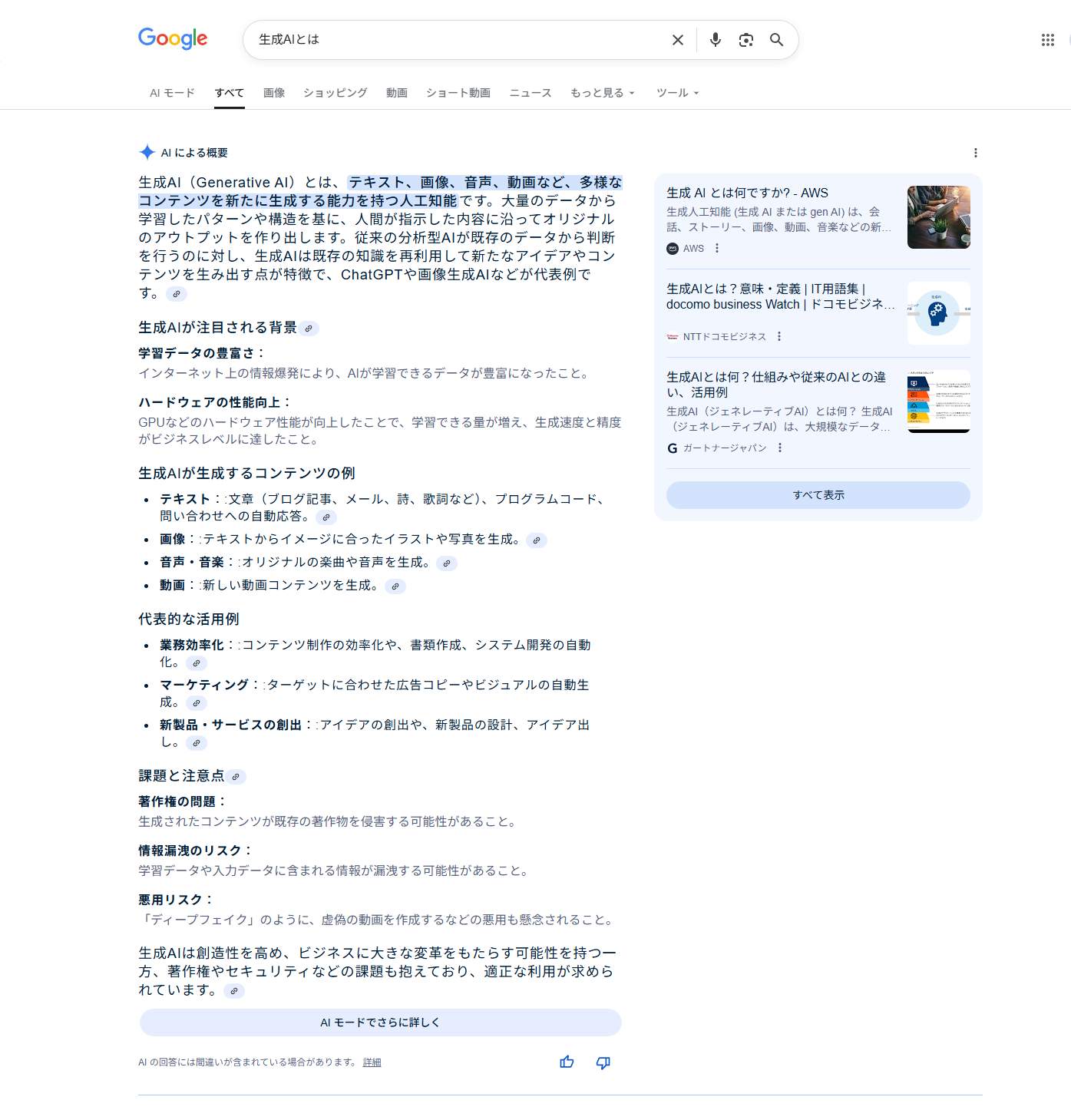Click the docomo result head-with-gears thumbnail
The image size is (1071, 1120).
point(939,313)
